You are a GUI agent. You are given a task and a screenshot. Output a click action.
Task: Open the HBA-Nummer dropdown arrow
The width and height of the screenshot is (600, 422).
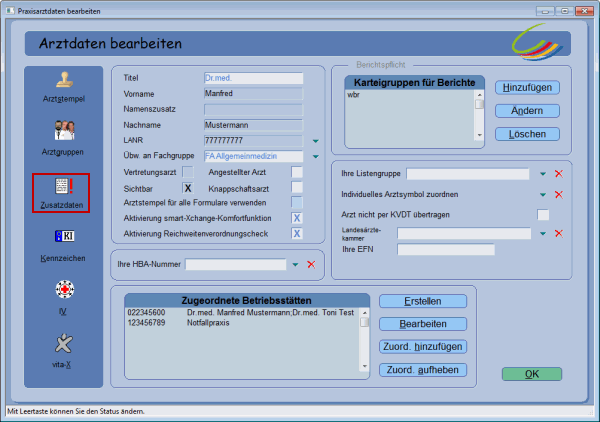pyautogui.click(x=295, y=264)
